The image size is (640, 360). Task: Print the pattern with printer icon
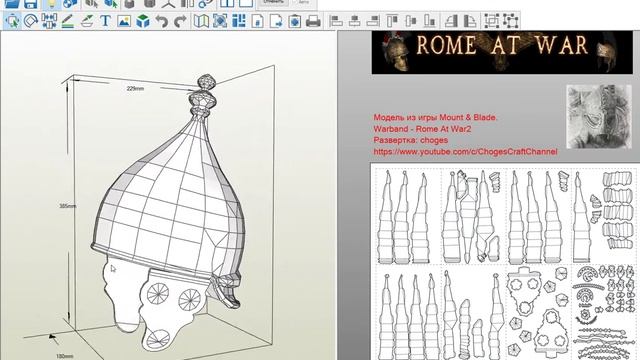tap(313, 21)
